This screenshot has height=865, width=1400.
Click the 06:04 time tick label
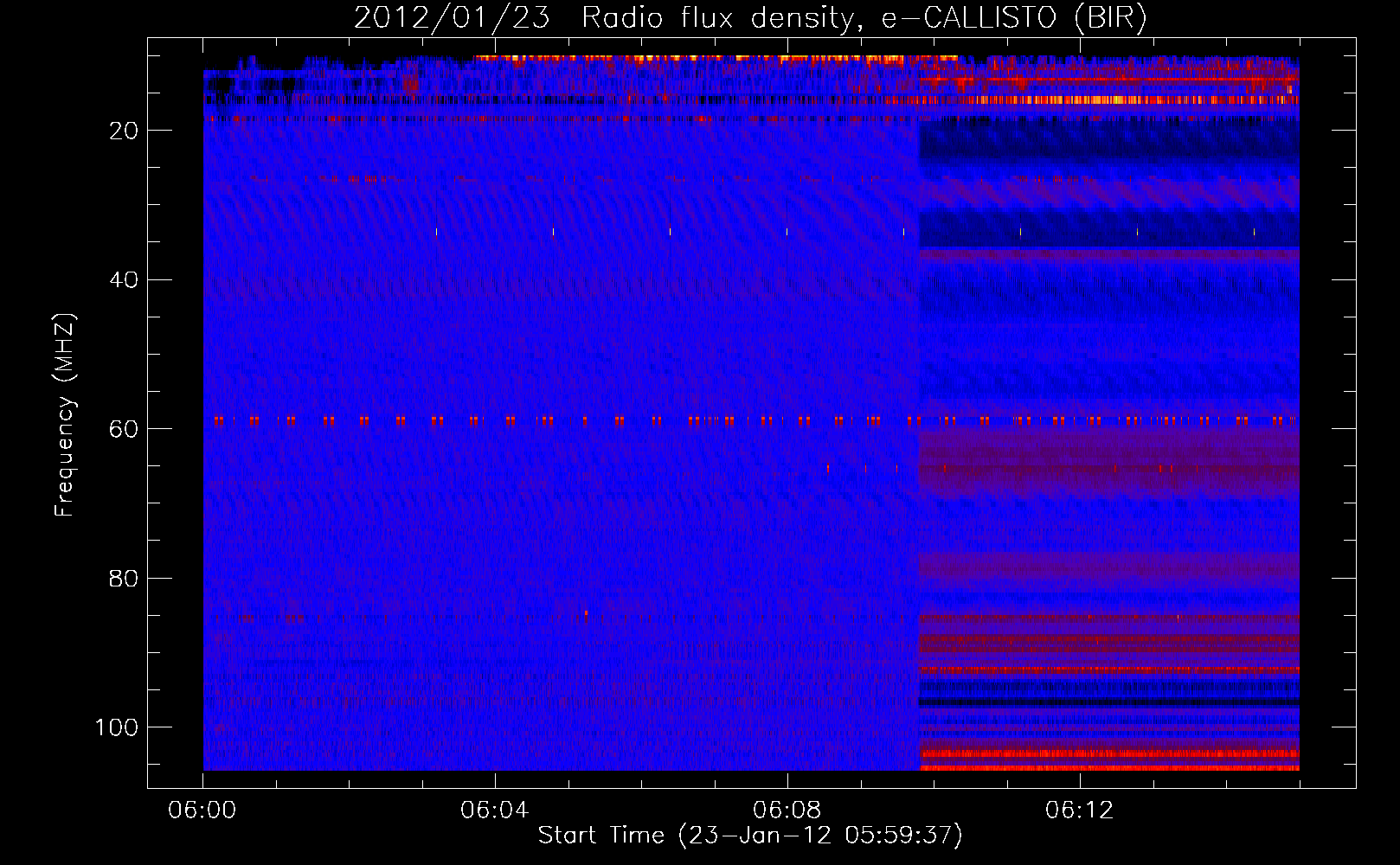tap(495, 811)
